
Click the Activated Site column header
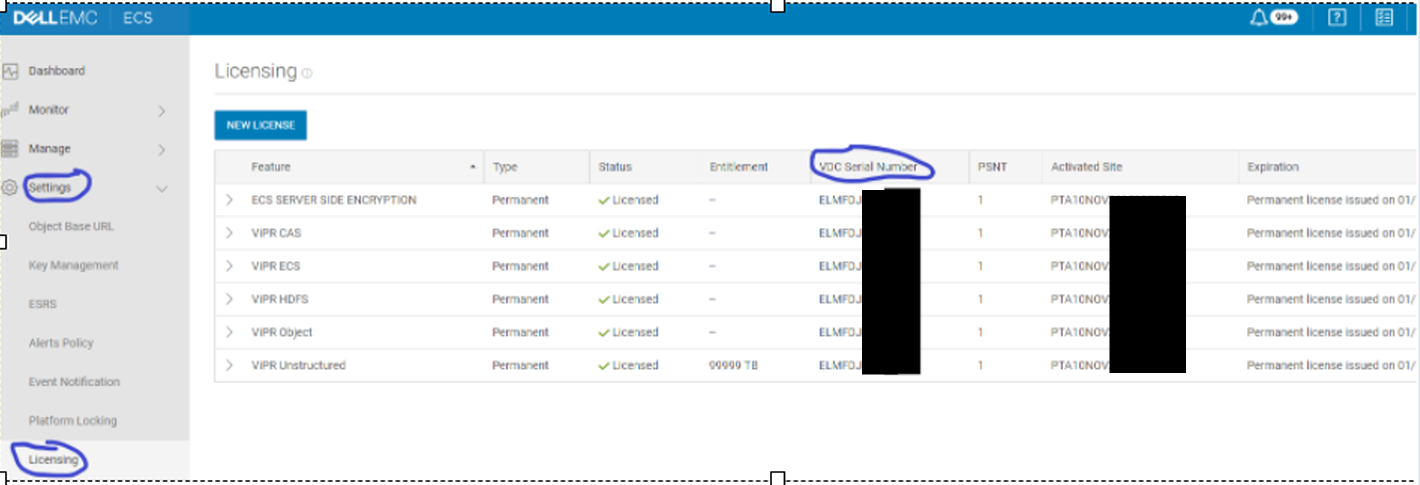click(x=1087, y=167)
